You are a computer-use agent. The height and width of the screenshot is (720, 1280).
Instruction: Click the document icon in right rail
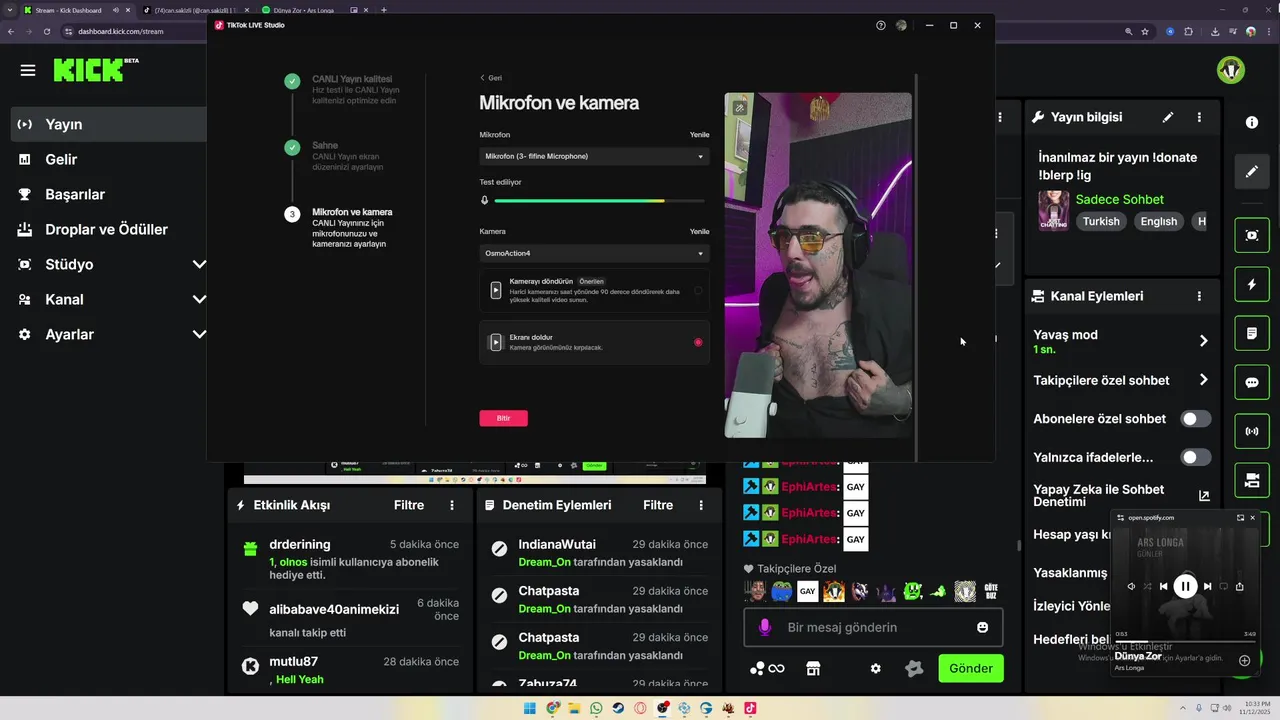point(1252,333)
